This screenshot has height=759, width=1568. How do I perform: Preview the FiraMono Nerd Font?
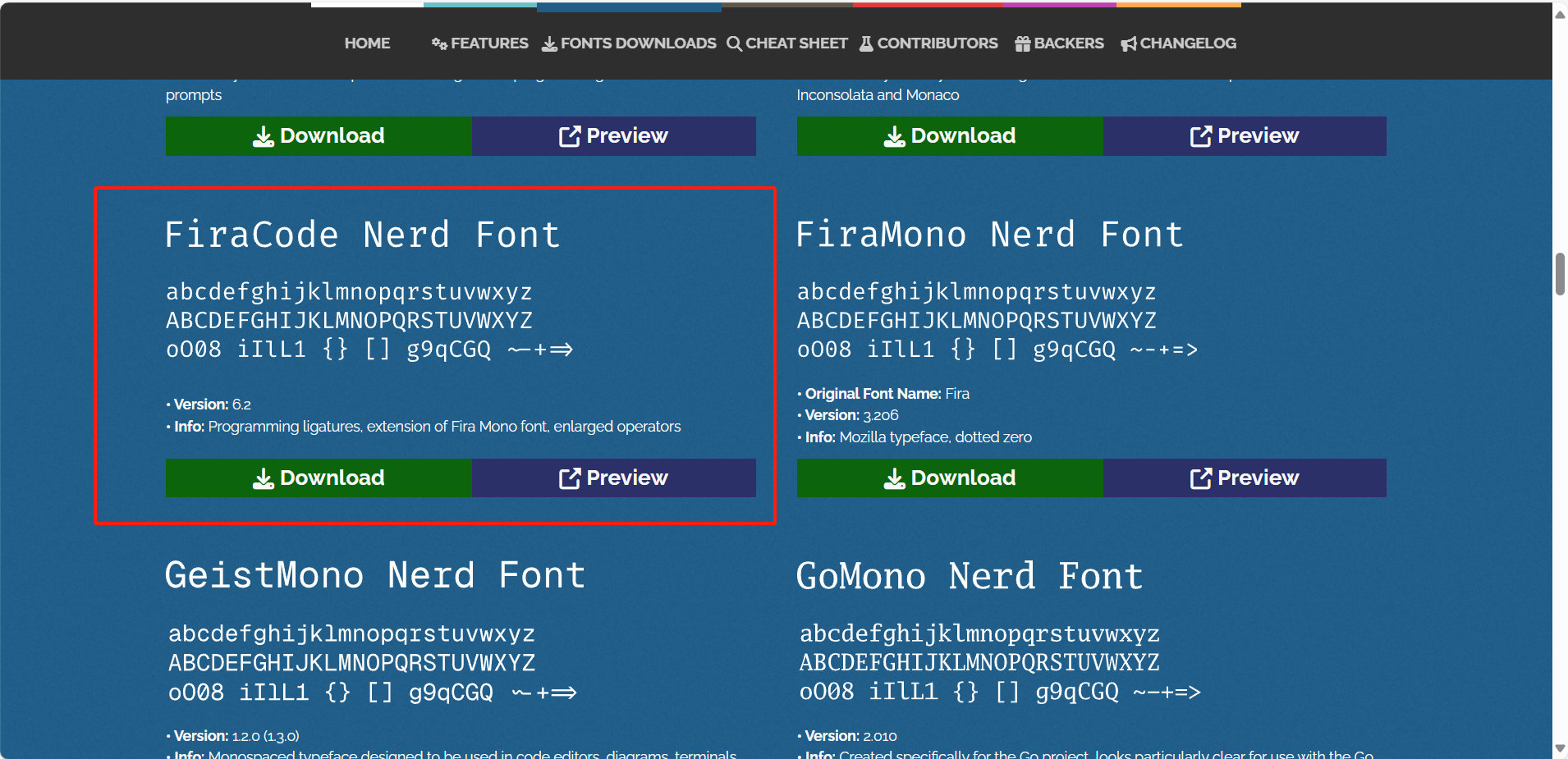[1245, 478]
